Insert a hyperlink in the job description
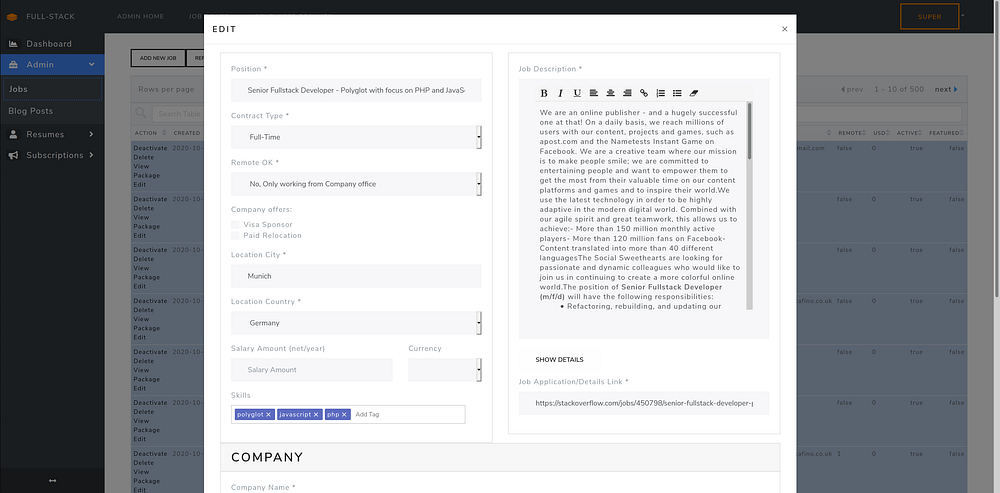This screenshot has width=1000, height=493. pyautogui.click(x=643, y=93)
